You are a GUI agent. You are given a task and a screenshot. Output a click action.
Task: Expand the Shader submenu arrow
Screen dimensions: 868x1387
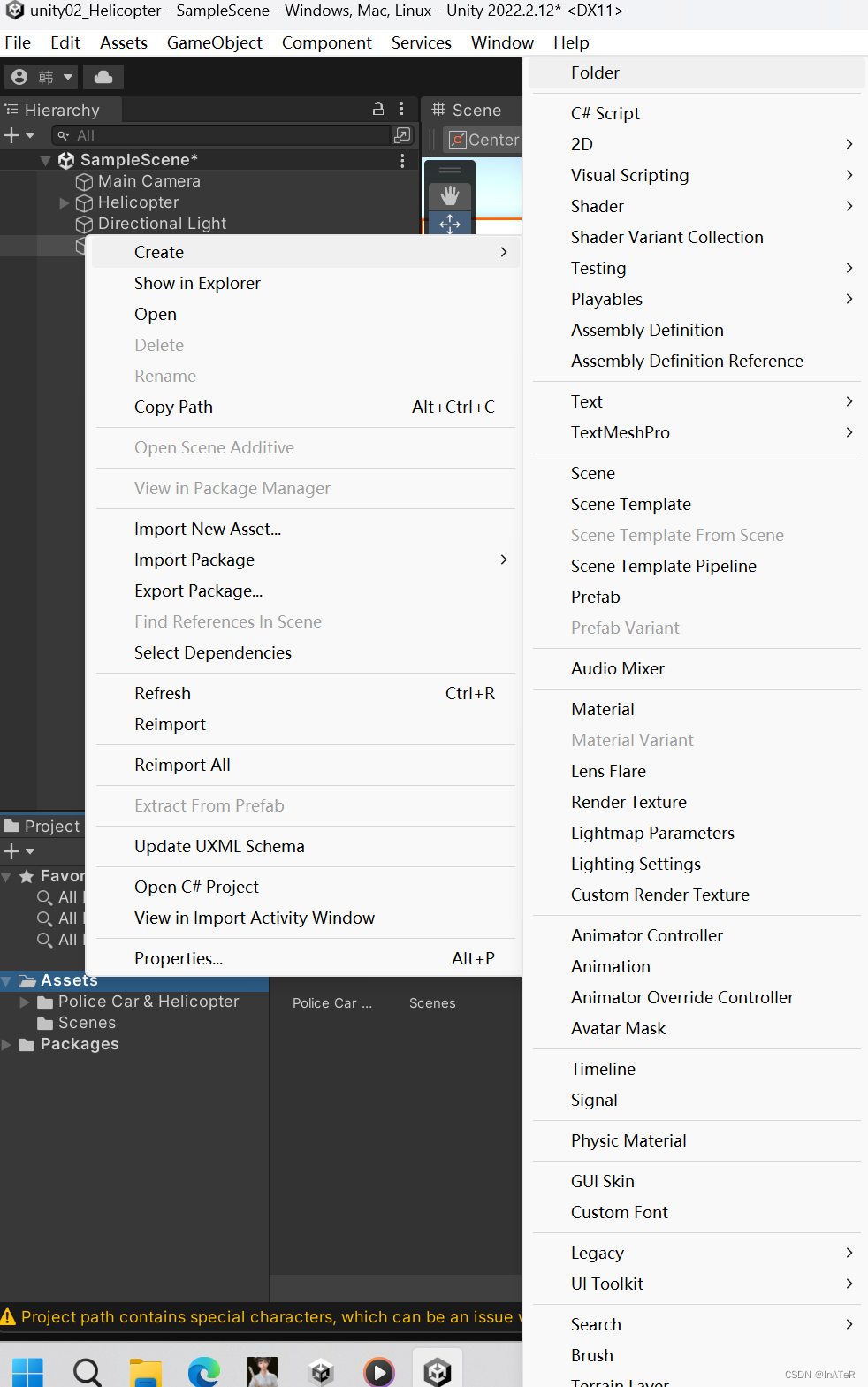pyautogui.click(x=849, y=206)
